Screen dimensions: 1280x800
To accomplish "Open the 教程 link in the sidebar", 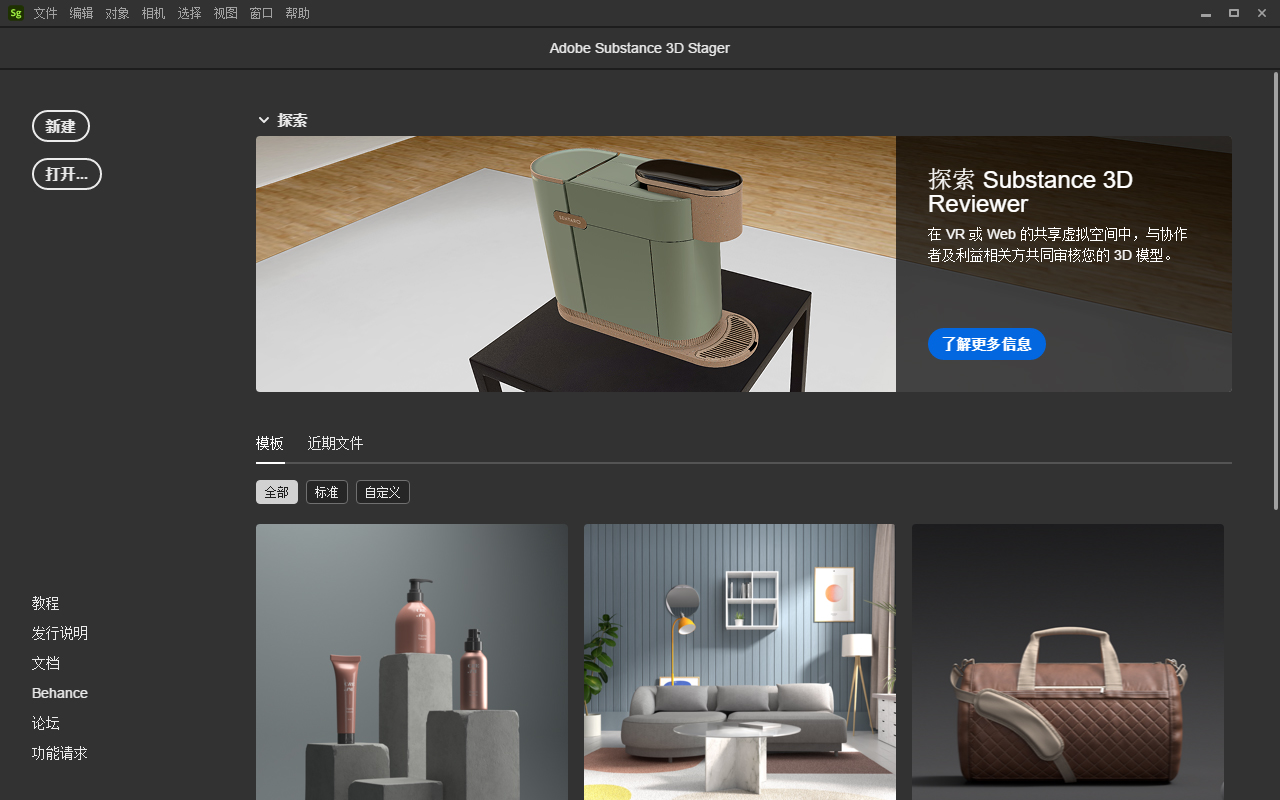I will pyautogui.click(x=45, y=603).
